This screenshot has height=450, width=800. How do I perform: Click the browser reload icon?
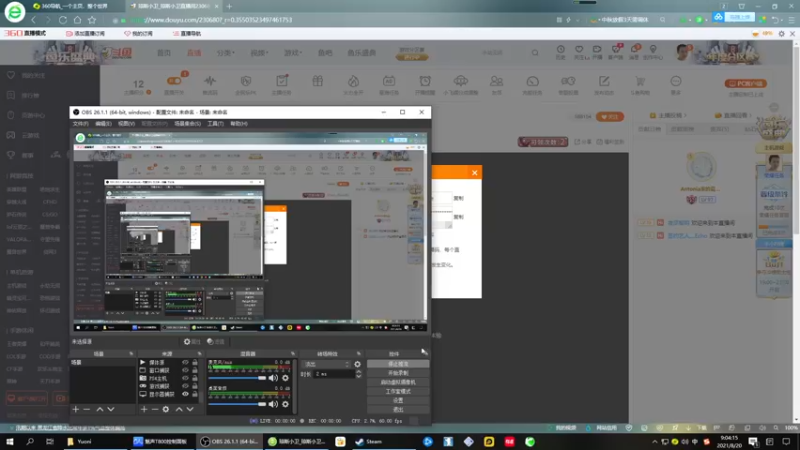[63, 20]
